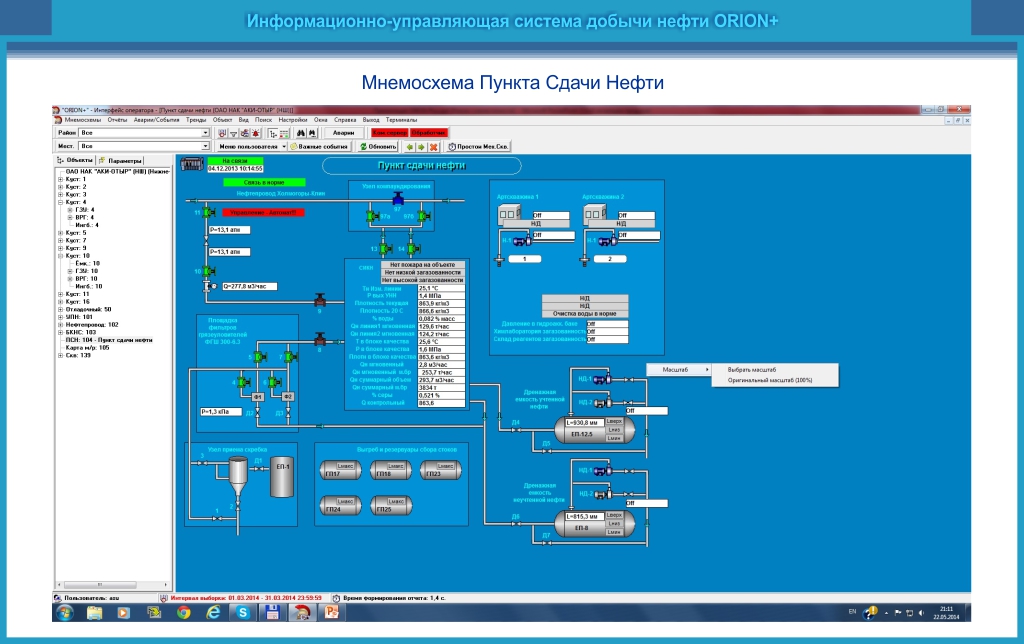Click the Важные события button
1024x644 pixels.
pyautogui.click(x=320, y=146)
